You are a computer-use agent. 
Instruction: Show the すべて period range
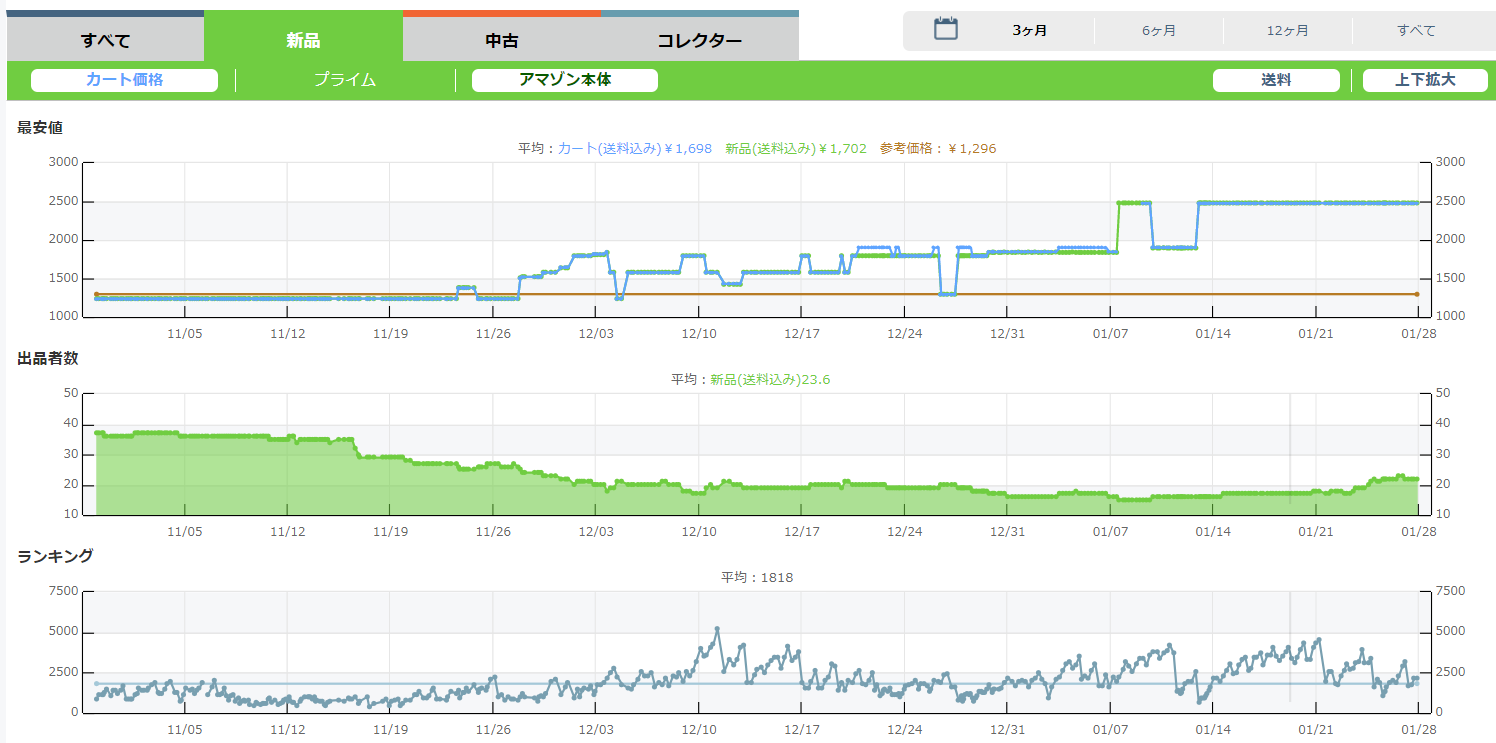(x=1416, y=31)
